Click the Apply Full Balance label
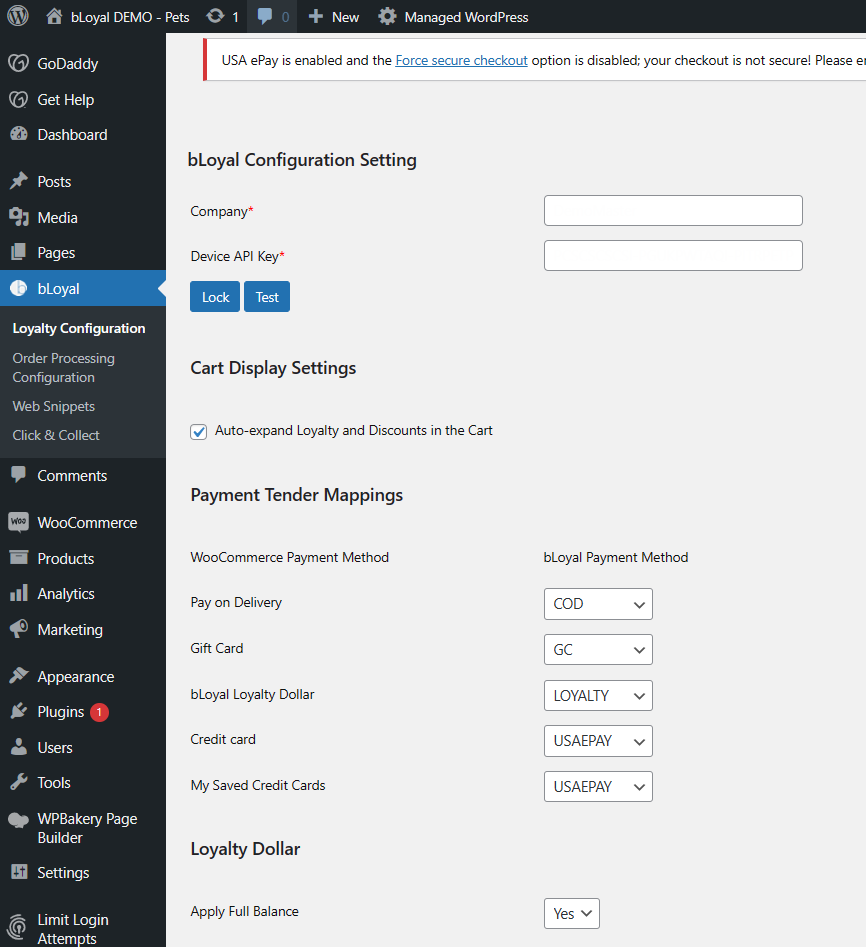This screenshot has width=866, height=947. [245, 911]
